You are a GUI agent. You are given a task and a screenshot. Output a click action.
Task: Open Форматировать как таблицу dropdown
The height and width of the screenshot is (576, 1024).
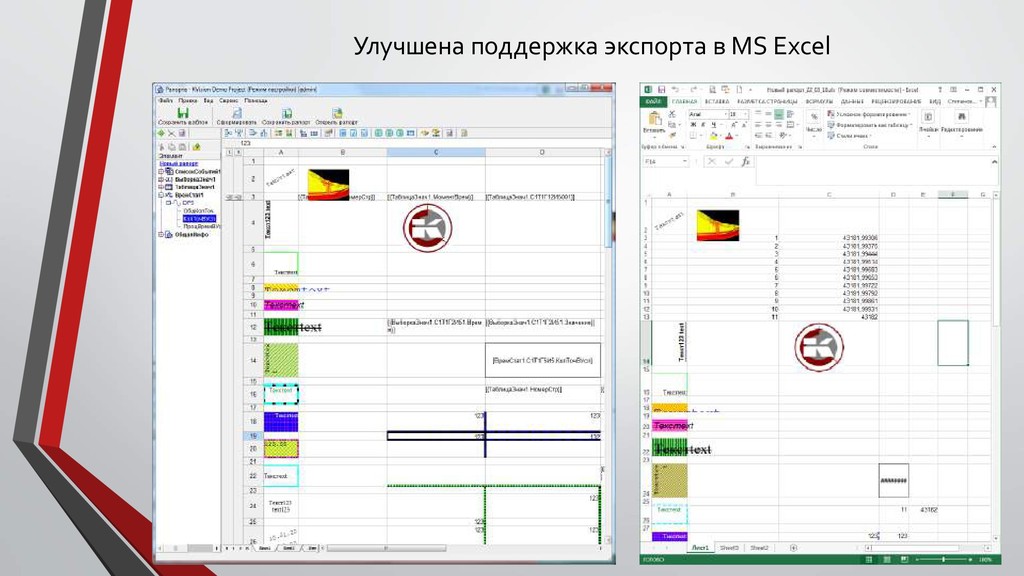click(869, 125)
